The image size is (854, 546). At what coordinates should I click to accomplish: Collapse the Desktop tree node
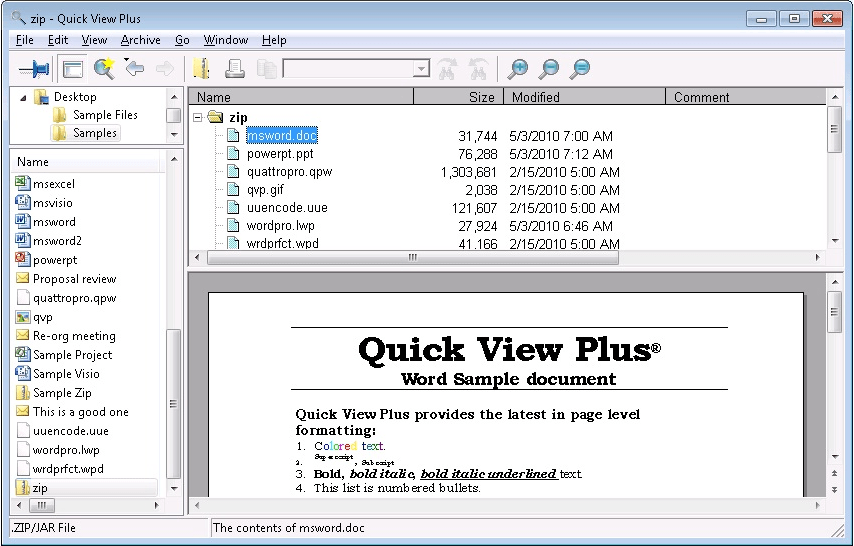coord(23,98)
